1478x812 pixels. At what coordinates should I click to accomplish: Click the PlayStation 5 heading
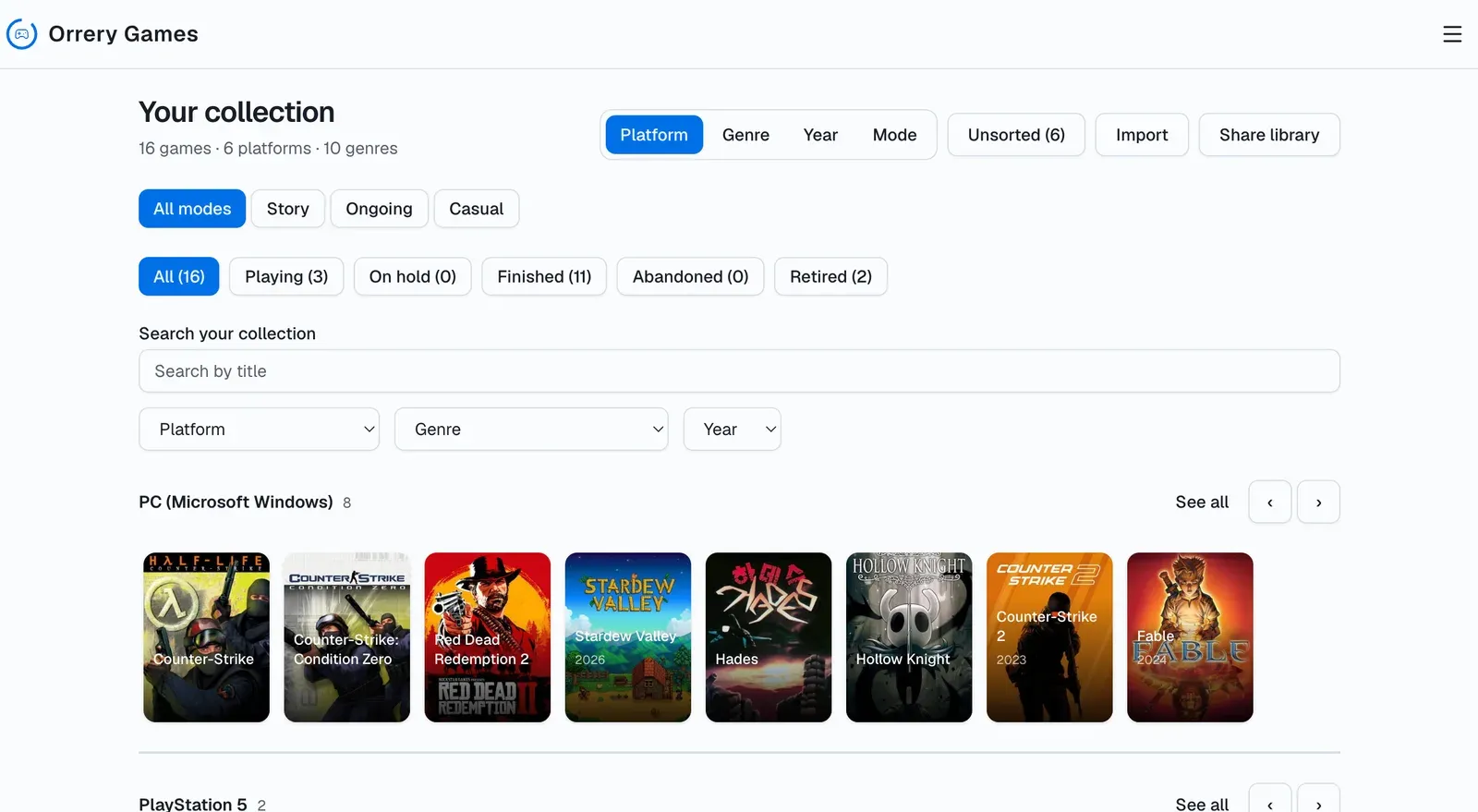193,804
